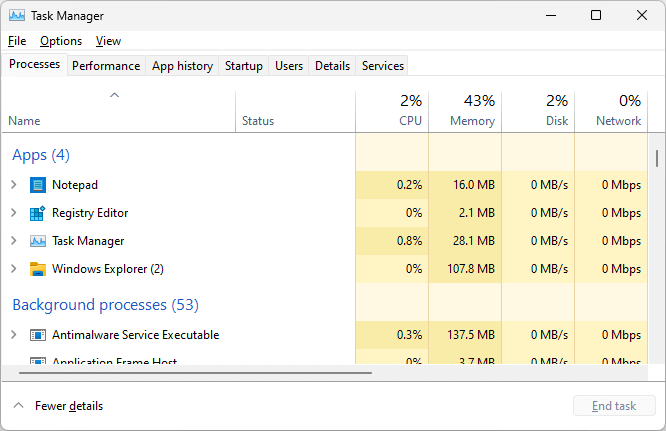This screenshot has width=666, height=431.
Task: Switch to the Users tab
Action: [289, 66]
